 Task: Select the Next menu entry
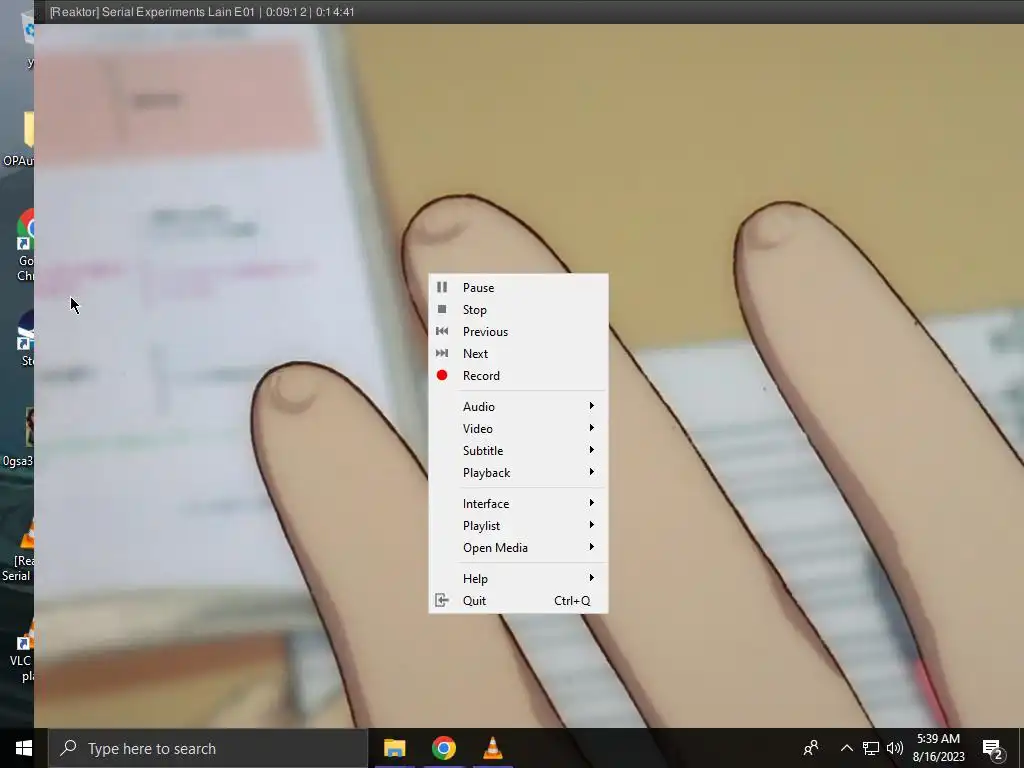[519, 353]
